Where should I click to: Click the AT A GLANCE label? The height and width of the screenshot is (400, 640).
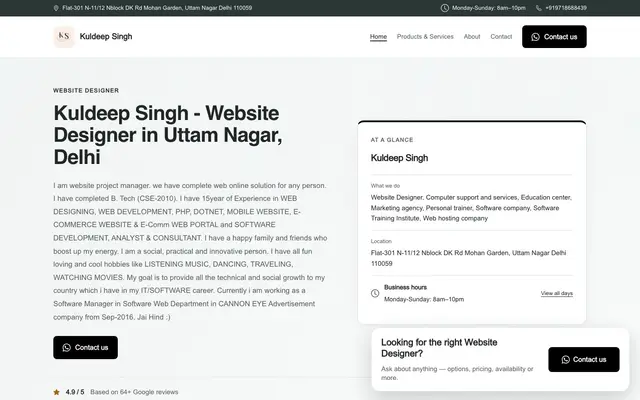click(392, 140)
